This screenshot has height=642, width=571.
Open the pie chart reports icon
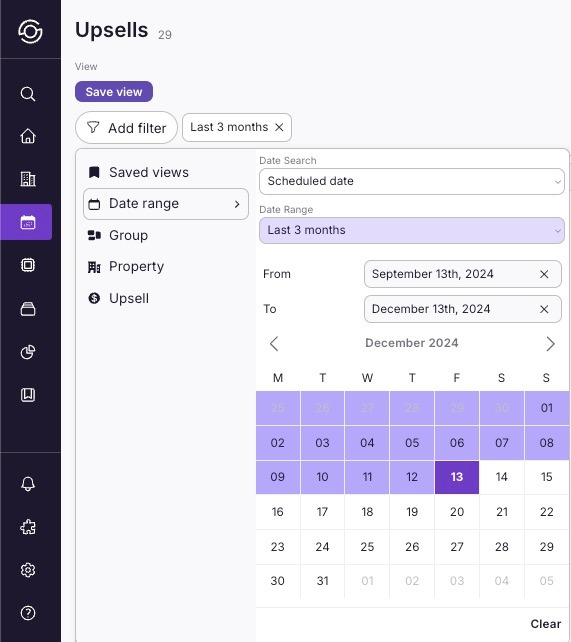[x=28, y=352]
